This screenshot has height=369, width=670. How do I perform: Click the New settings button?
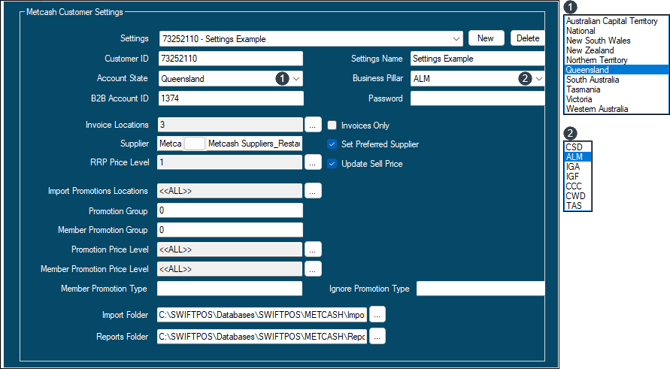click(x=486, y=38)
